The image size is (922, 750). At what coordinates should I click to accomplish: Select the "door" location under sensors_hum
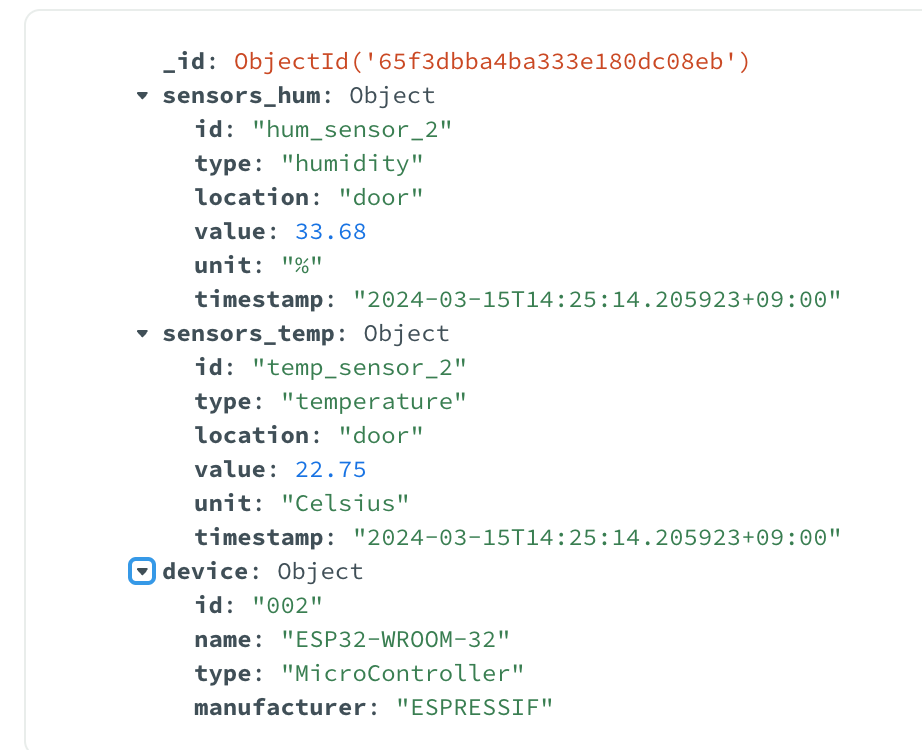(381, 197)
